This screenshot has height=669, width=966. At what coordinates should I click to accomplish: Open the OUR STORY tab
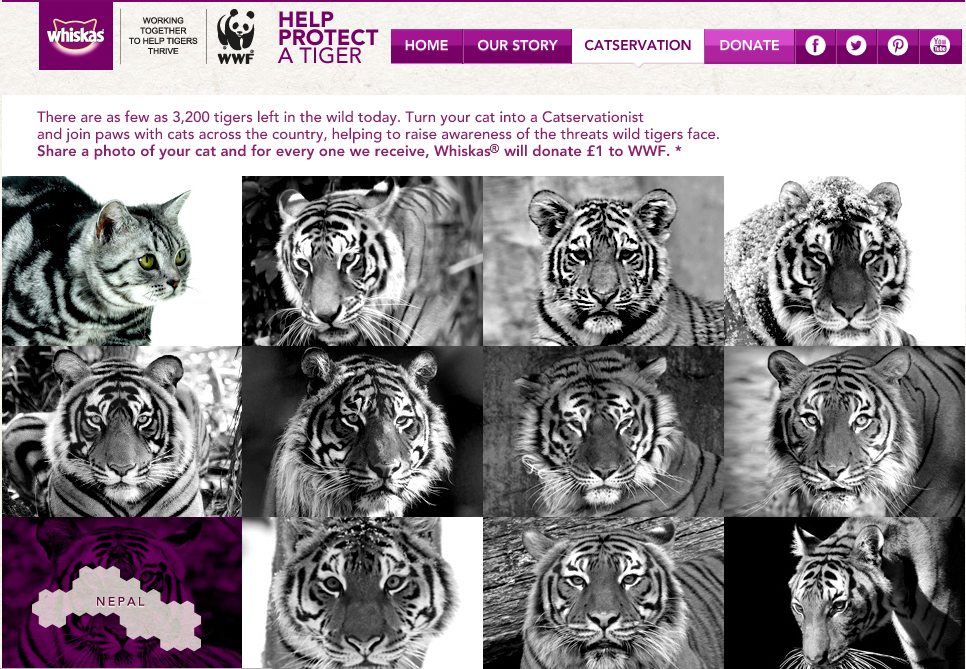(518, 46)
